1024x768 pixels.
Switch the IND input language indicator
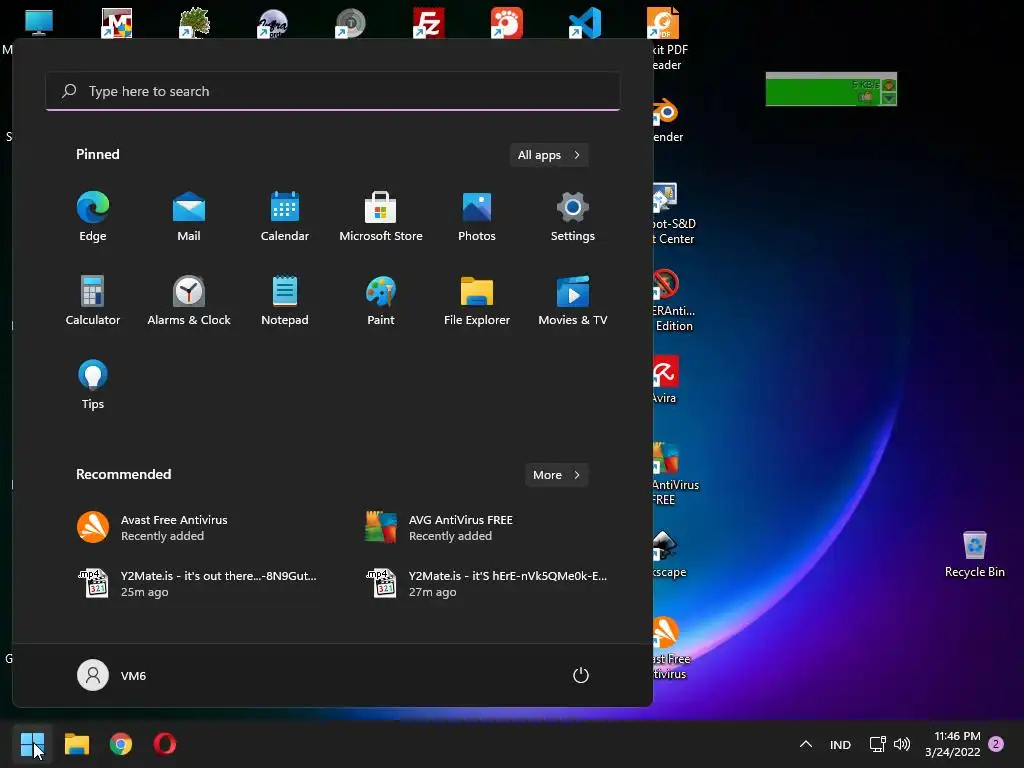(840, 744)
